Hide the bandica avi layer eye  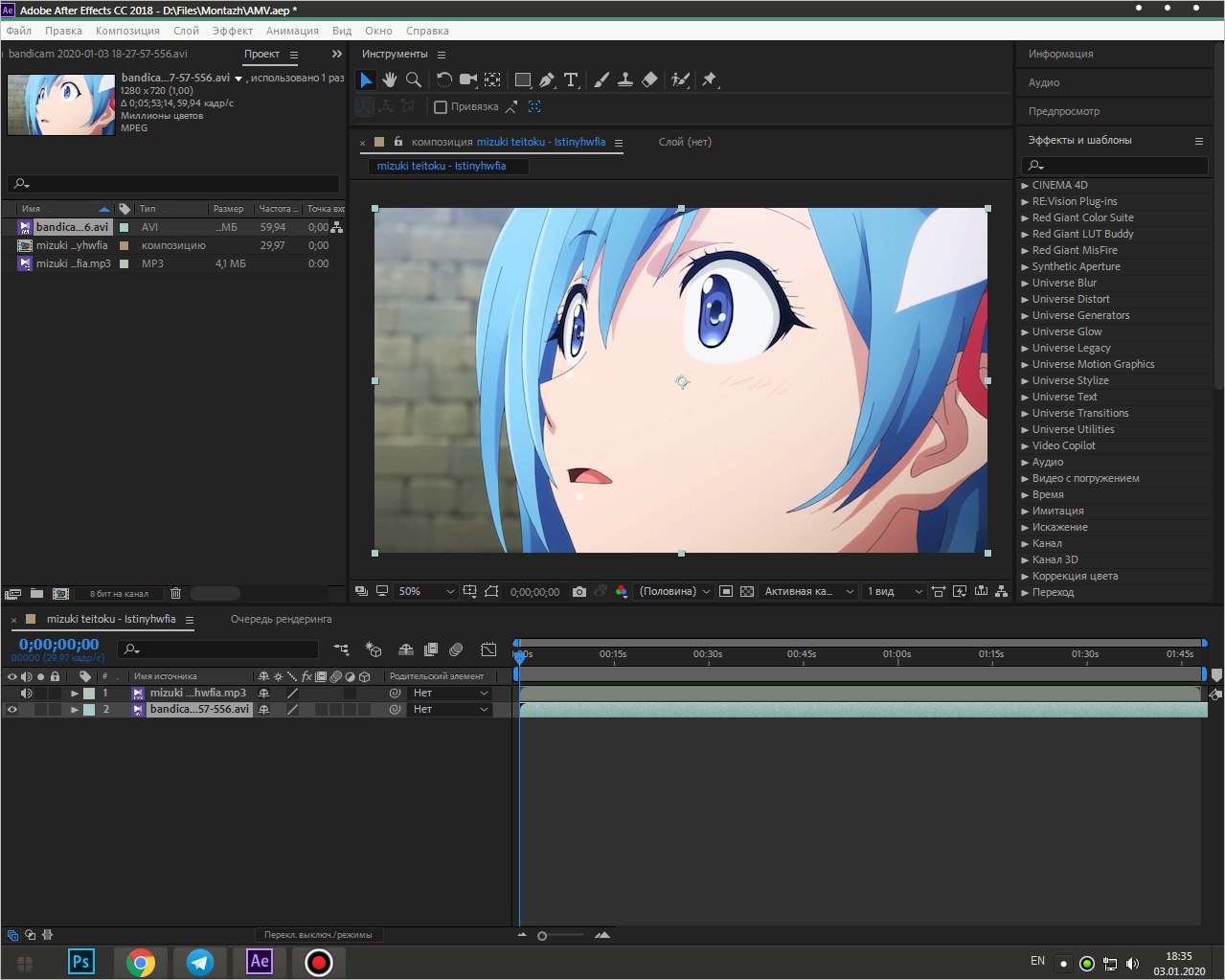pyautogui.click(x=12, y=710)
